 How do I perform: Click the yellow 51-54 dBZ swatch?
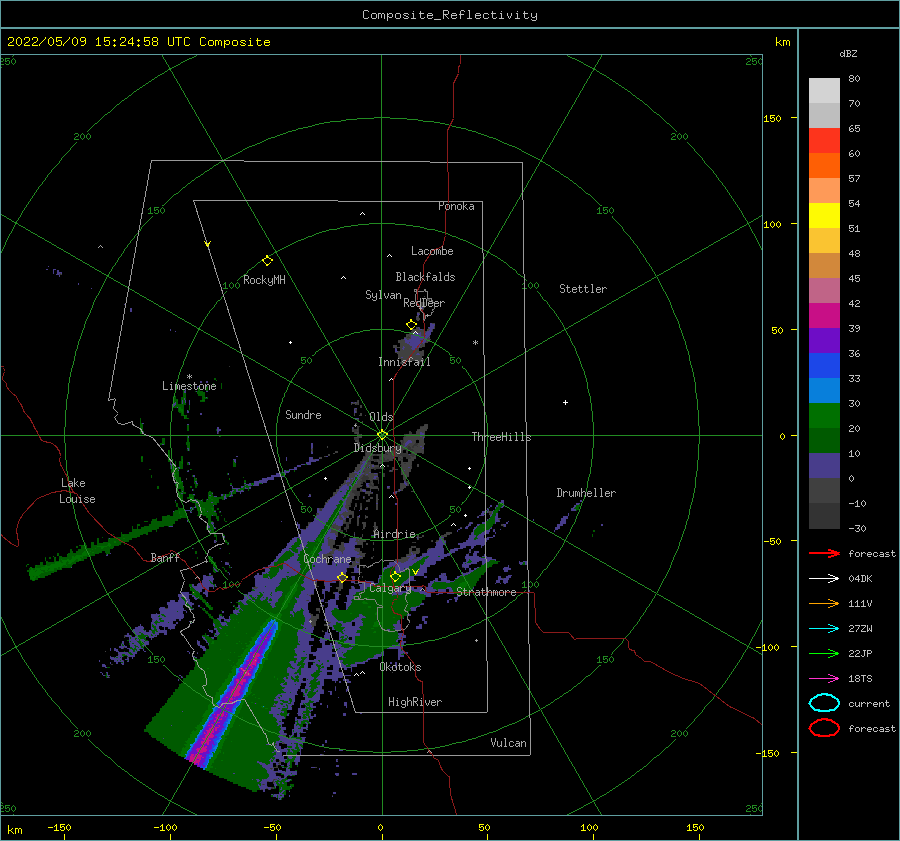tap(824, 216)
